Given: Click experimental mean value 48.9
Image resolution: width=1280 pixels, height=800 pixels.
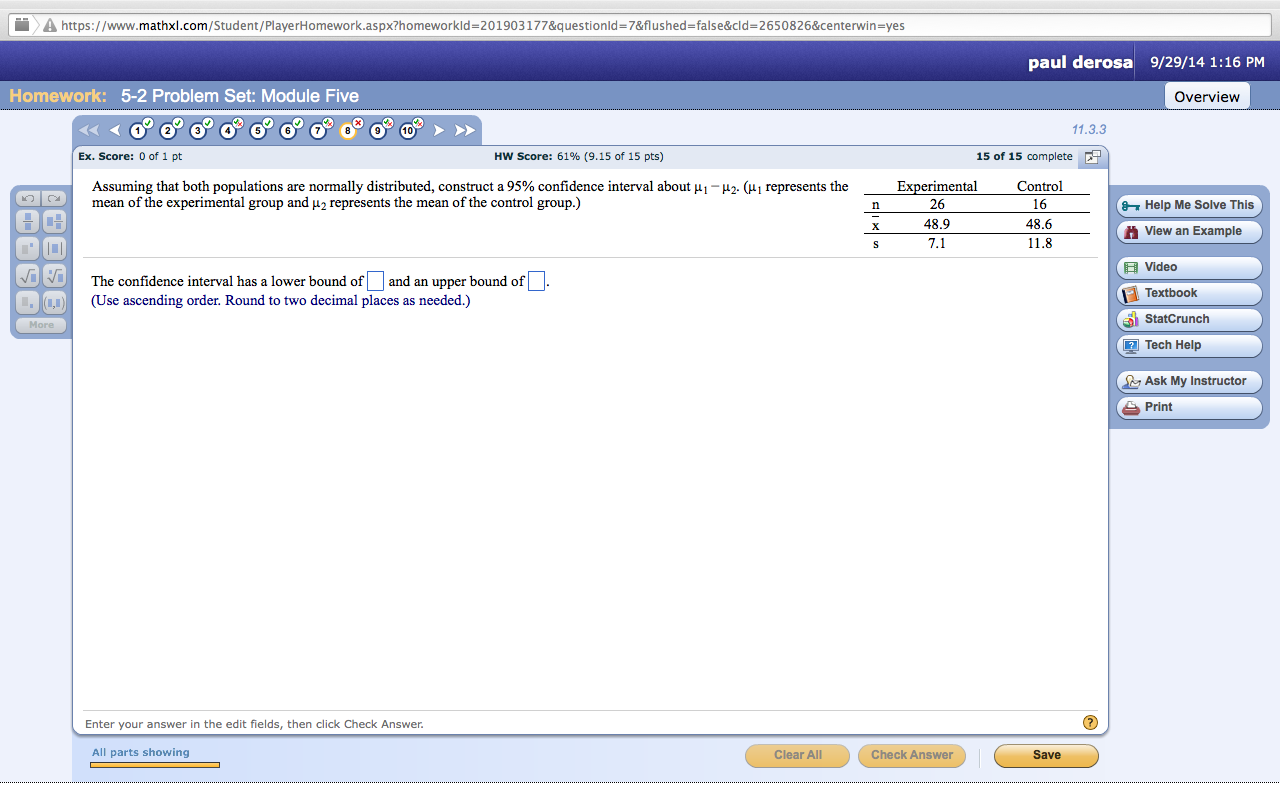Looking at the screenshot, I should [x=937, y=224].
